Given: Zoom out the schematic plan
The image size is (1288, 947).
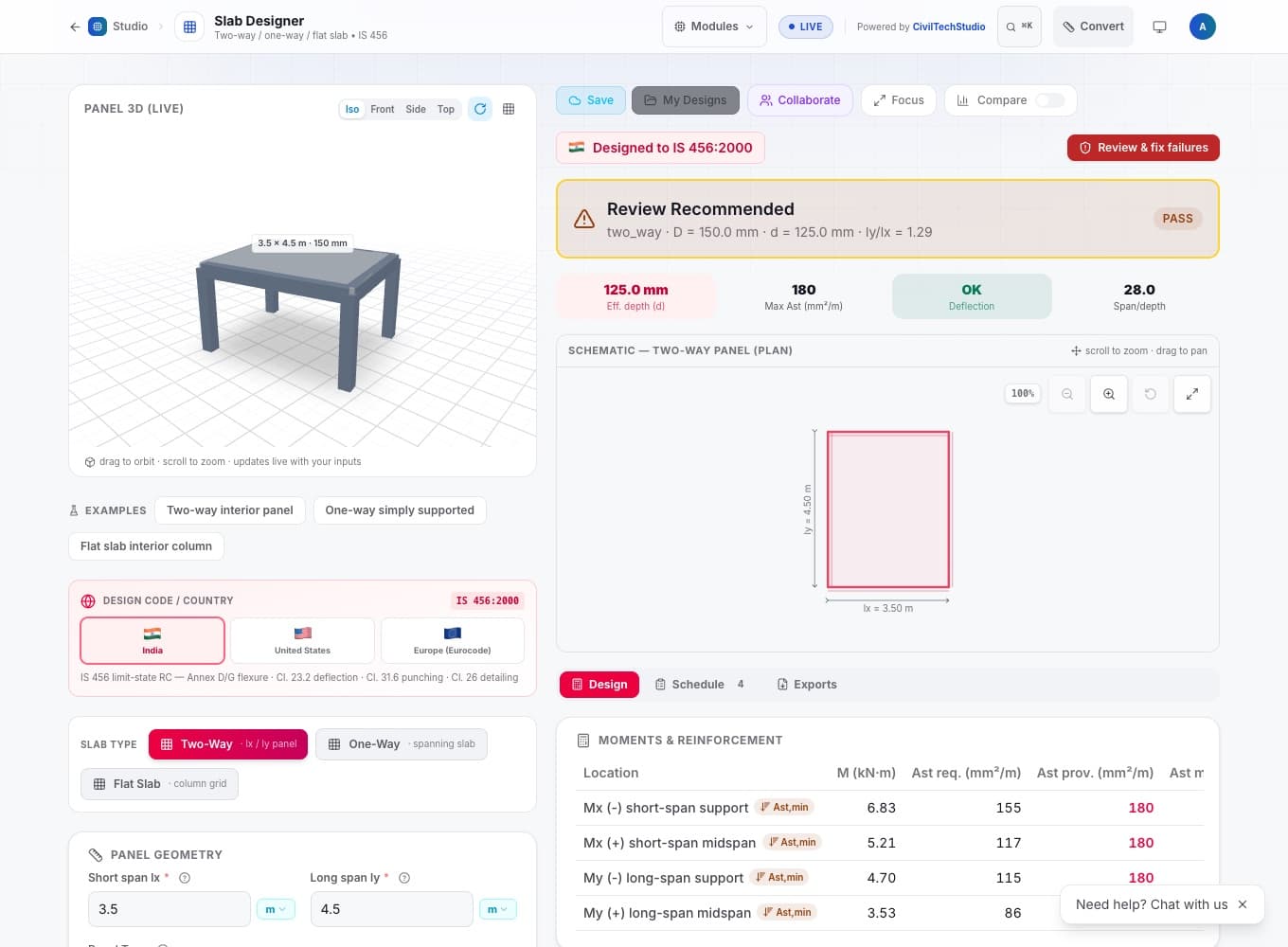Looking at the screenshot, I should [x=1067, y=394].
